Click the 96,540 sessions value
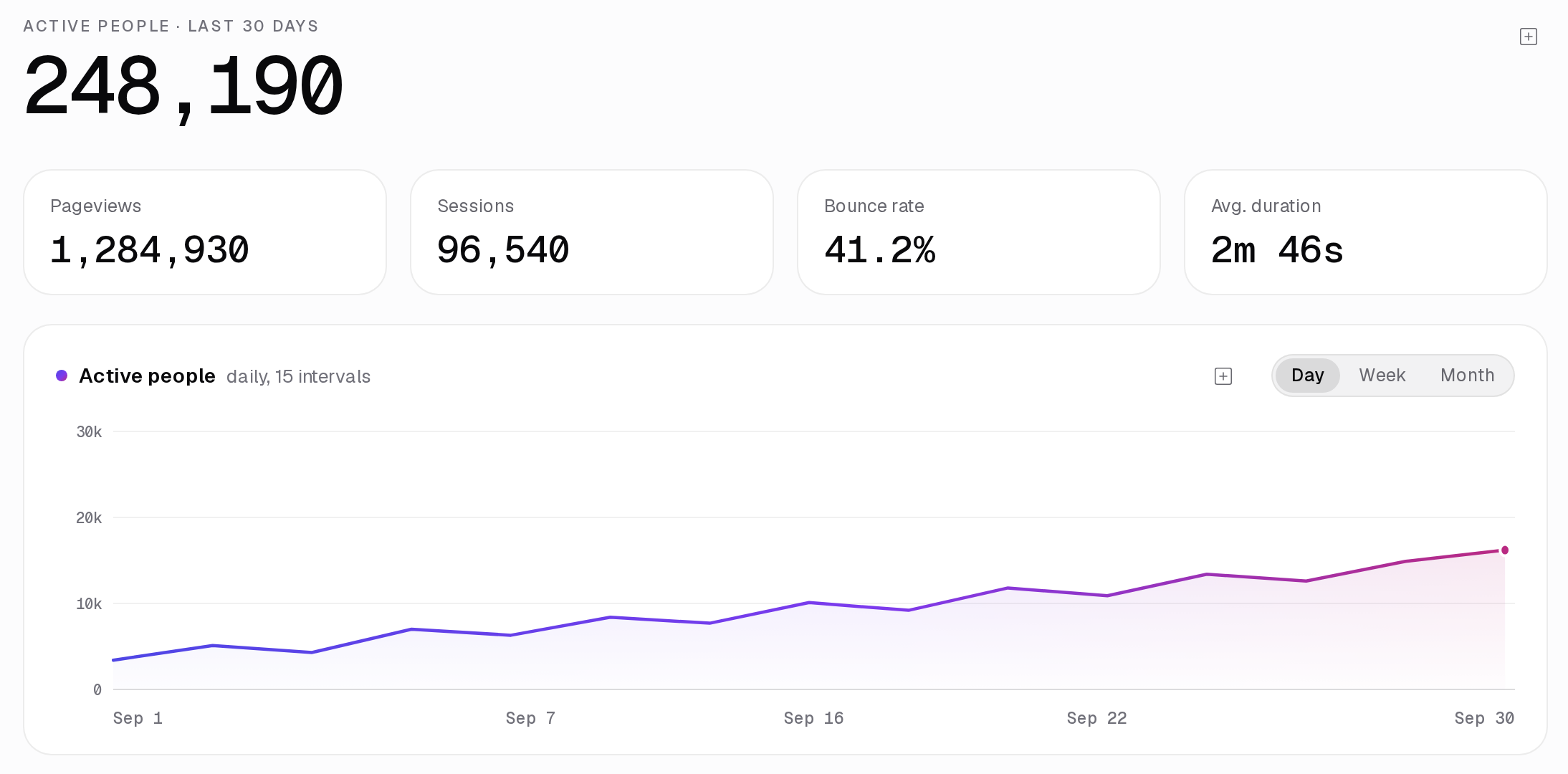This screenshot has height=774, width=1568. 503,251
